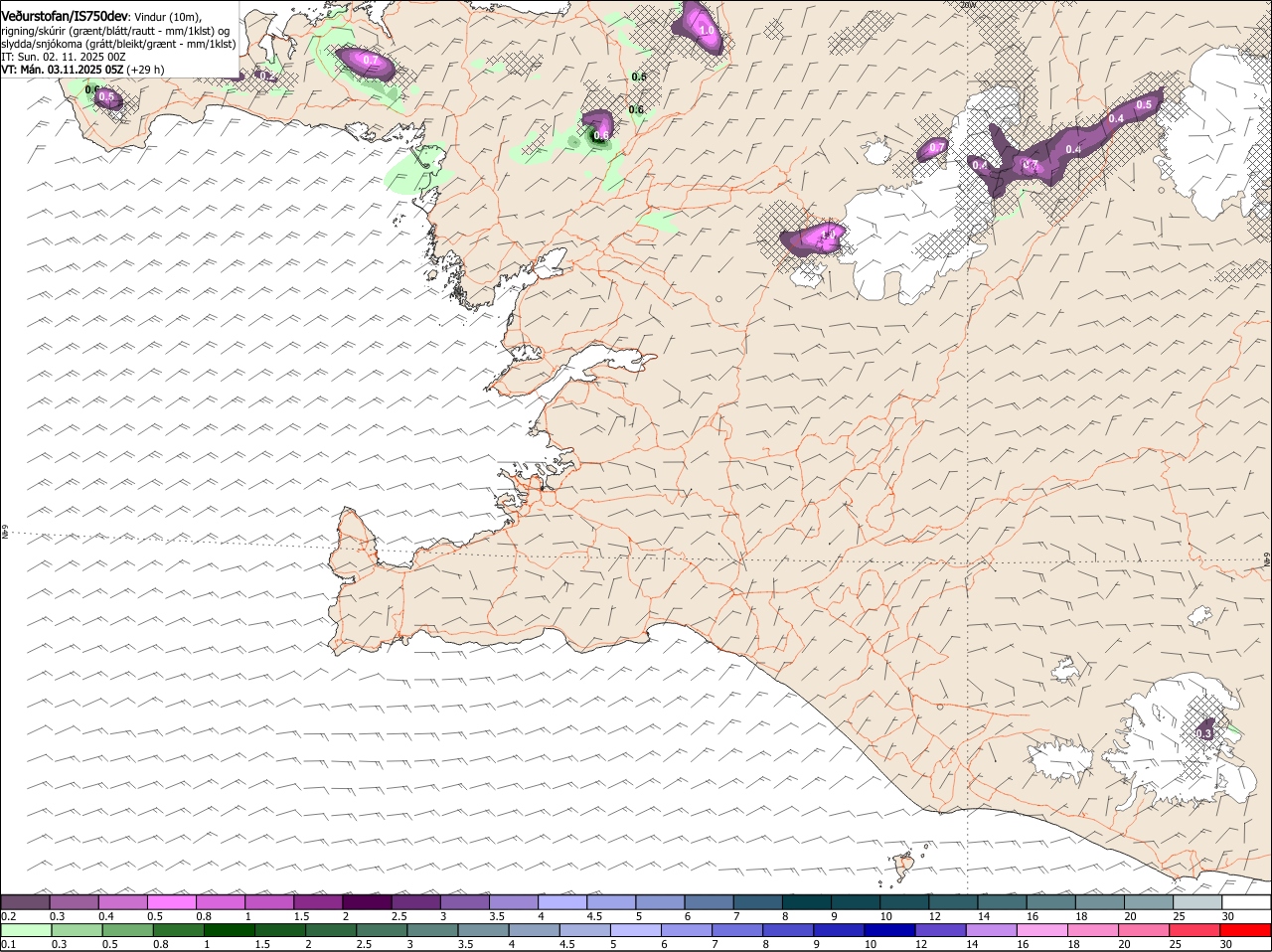This screenshot has width=1272, height=952.
Task: Select top-row legend swatch between 2 and 2.5
Action: (x=366, y=902)
